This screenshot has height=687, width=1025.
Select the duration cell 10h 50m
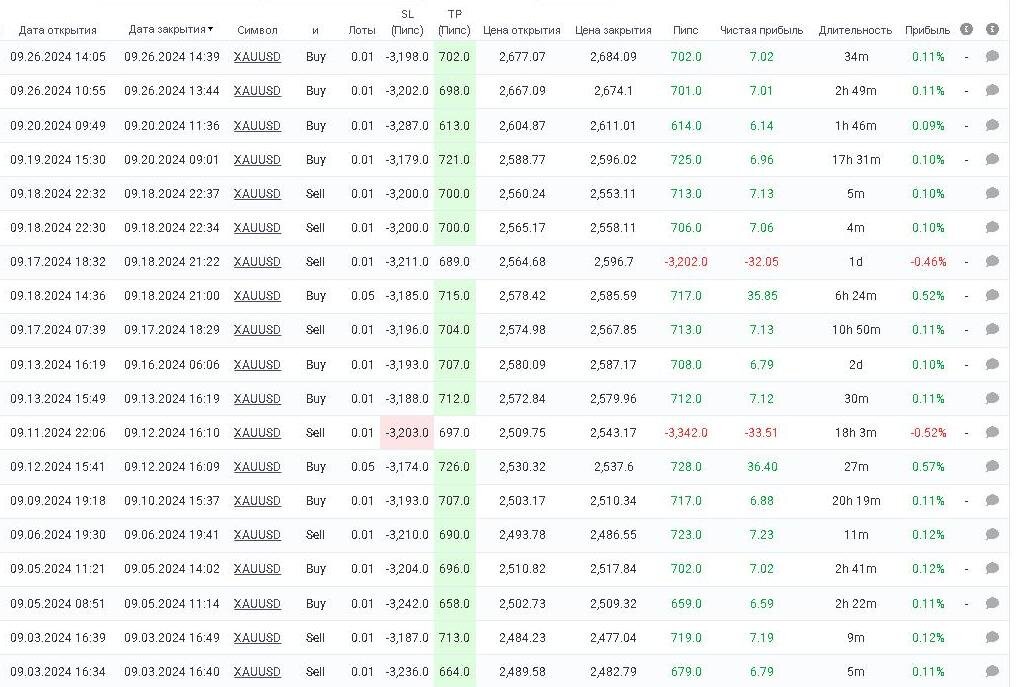856,329
